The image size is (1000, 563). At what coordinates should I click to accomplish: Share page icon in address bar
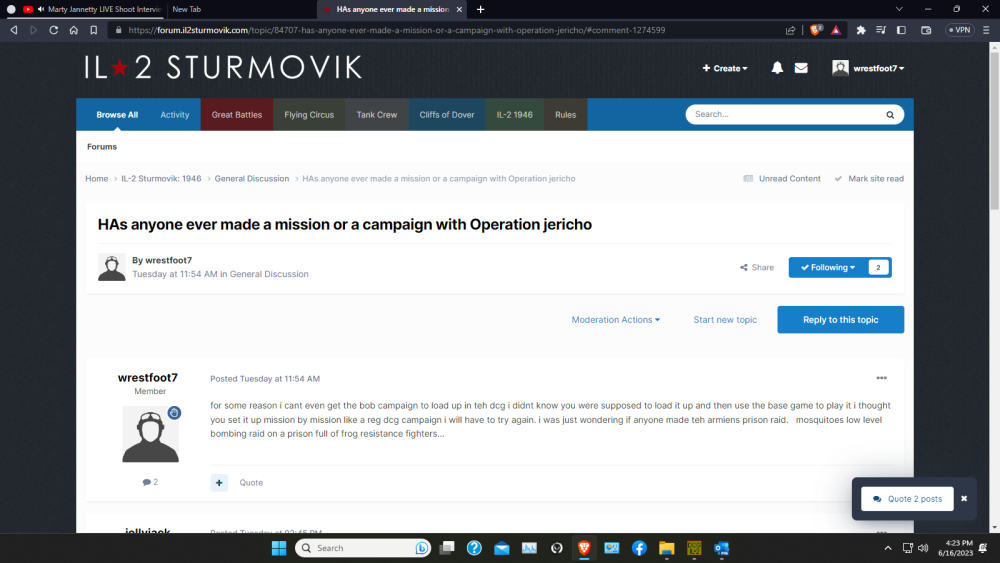[790, 30]
